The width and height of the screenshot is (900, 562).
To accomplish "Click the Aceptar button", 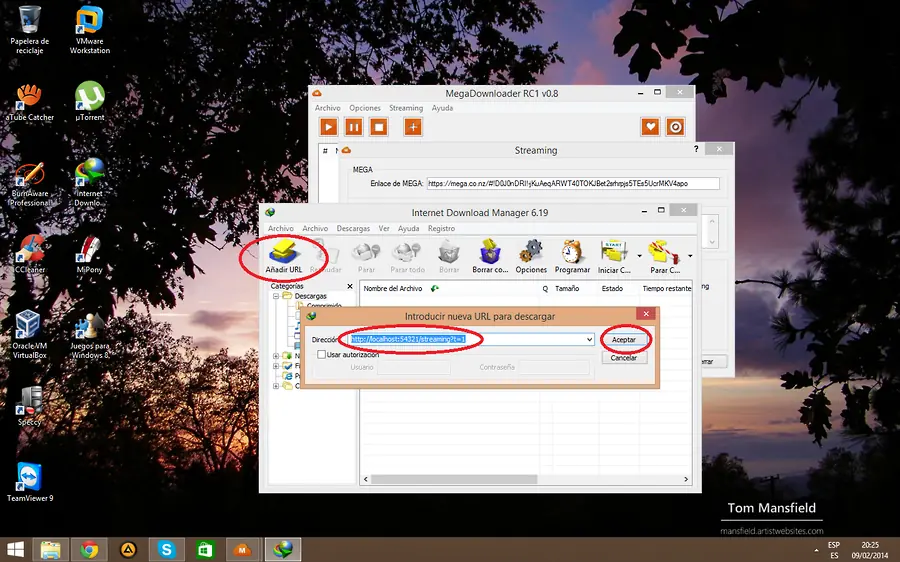I will click(x=624, y=340).
